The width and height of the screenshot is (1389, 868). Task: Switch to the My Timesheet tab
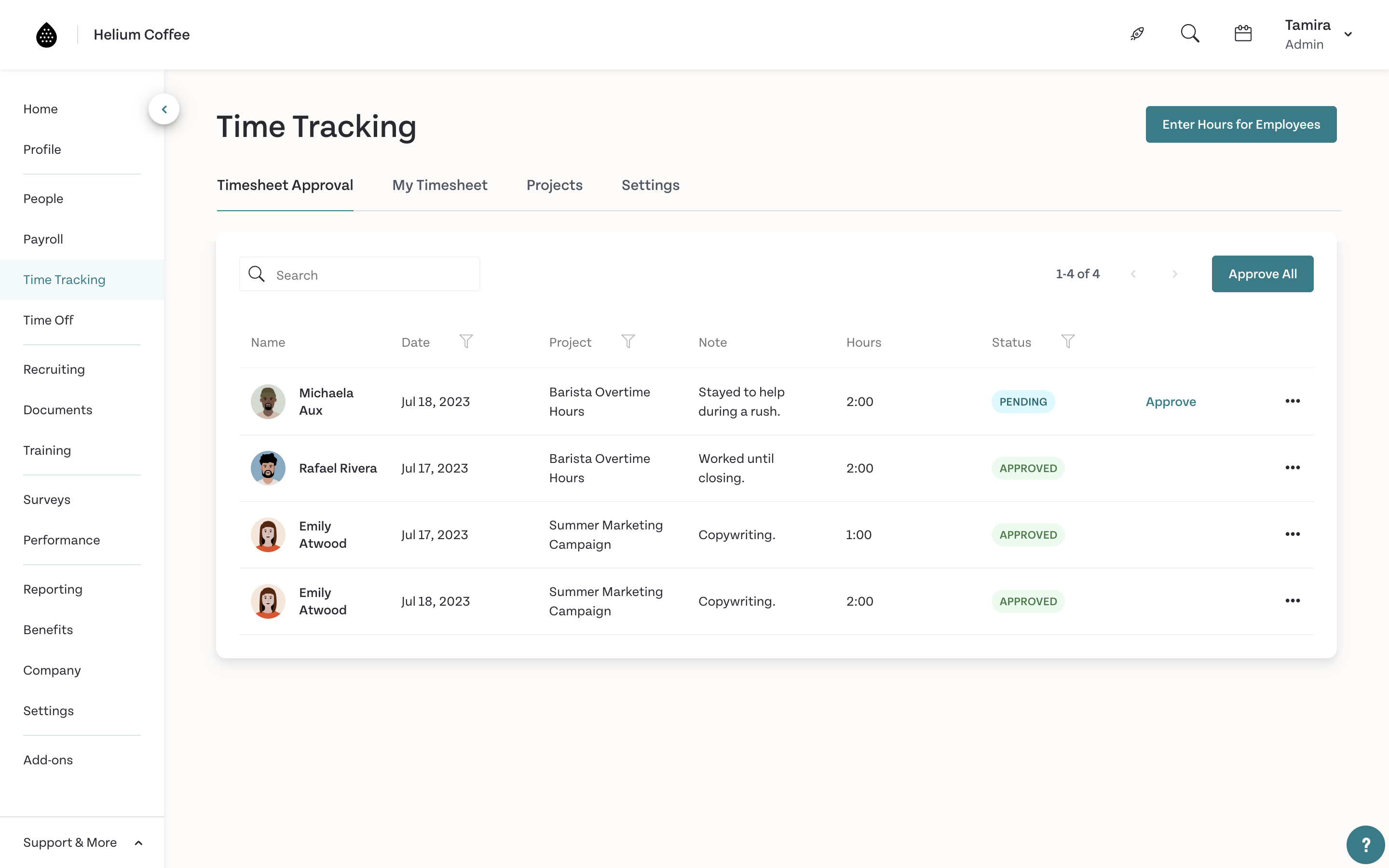click(440, 185)
